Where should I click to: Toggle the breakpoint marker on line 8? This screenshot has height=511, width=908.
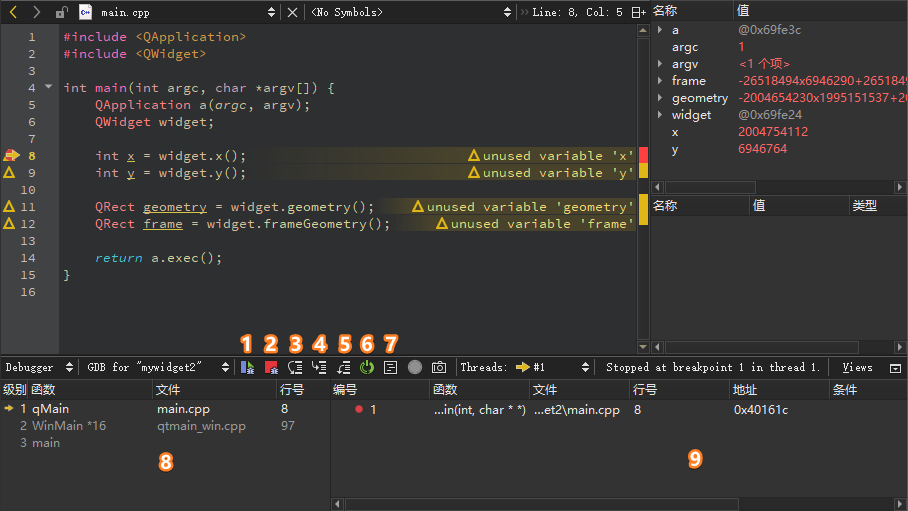pos(10,156)
